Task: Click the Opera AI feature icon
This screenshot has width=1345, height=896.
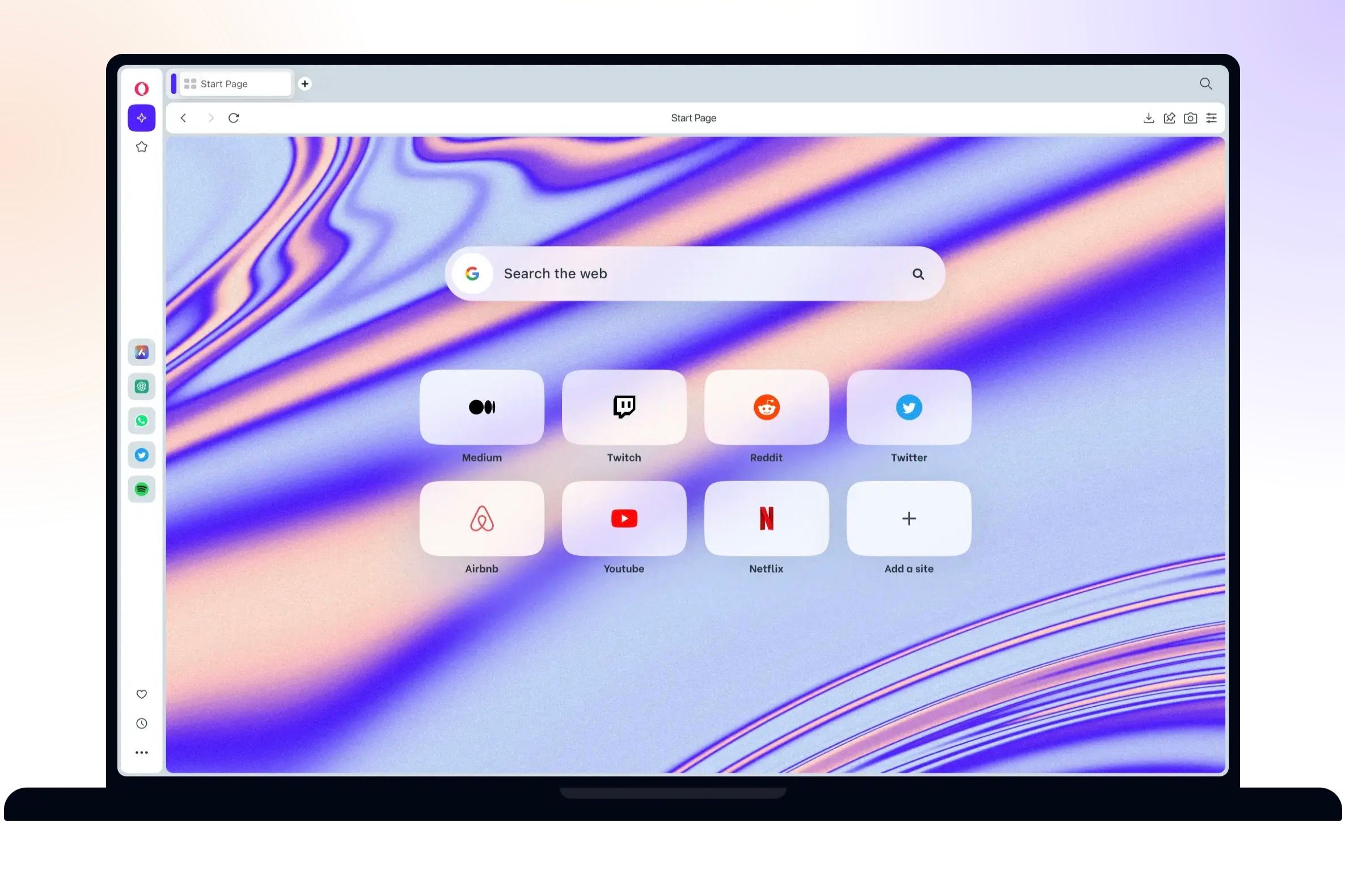Action: pyautogui.click(x=142, y=118)
